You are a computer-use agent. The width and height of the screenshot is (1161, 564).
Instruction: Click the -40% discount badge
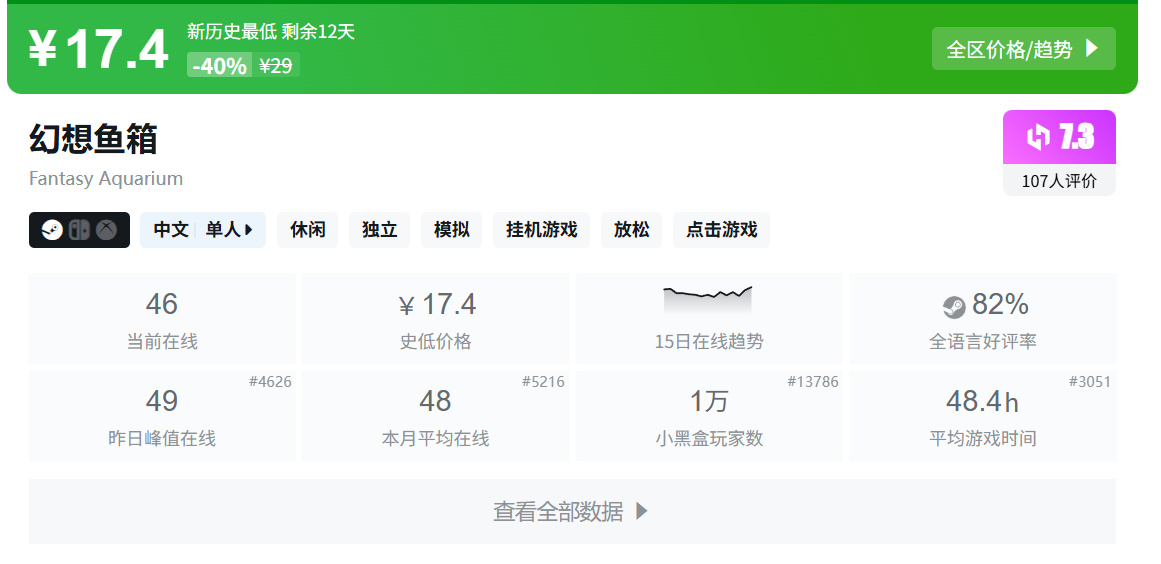[x=219, y=66]
